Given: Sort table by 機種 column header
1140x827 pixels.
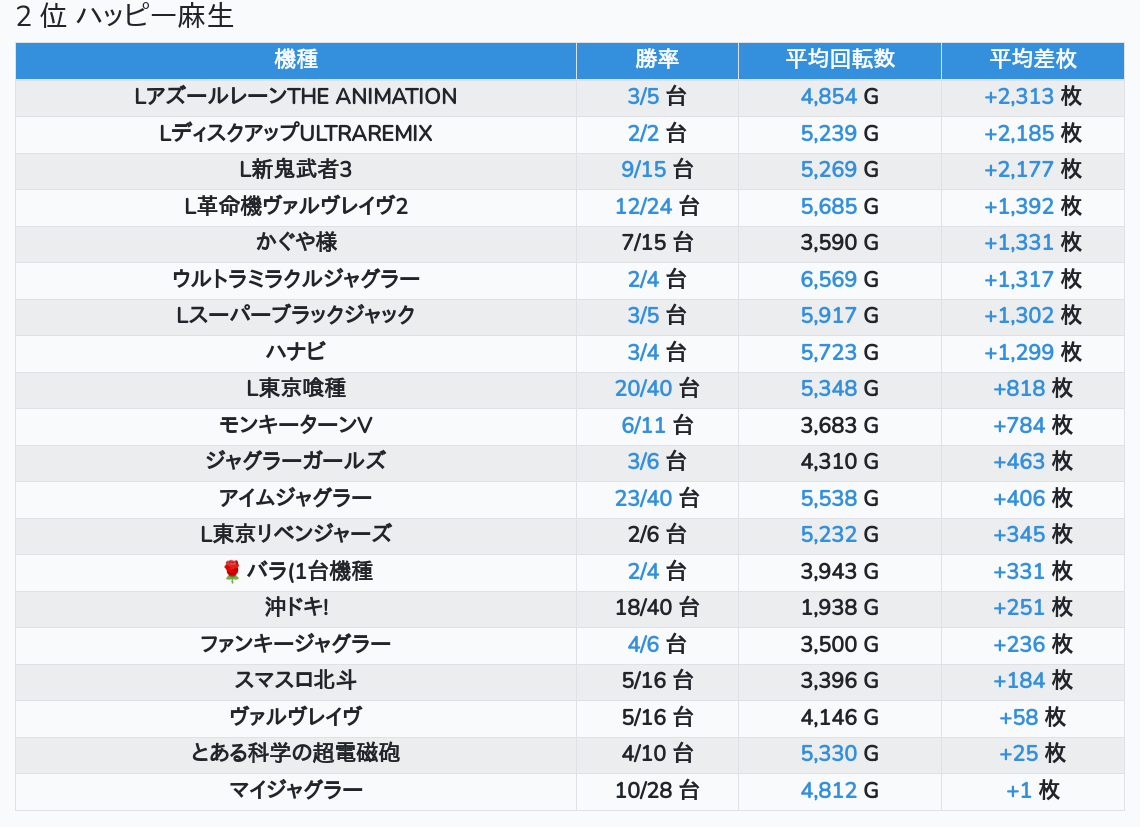Looking at the screenshot, I should click(x=296, y=60).
